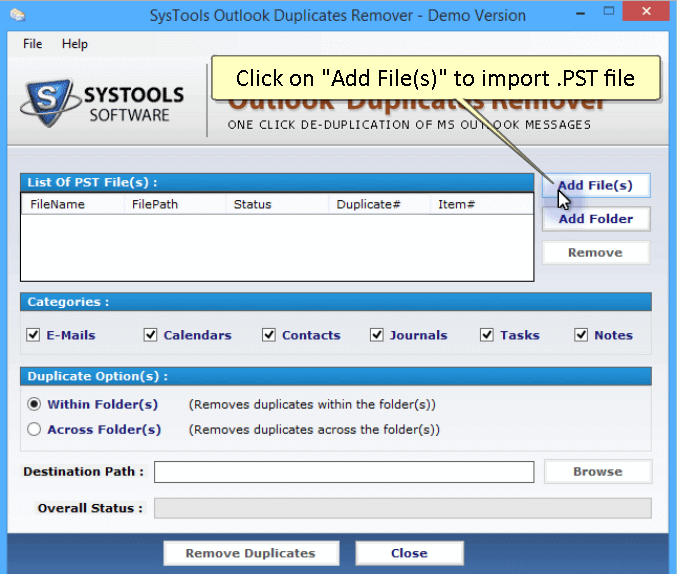Click Browse for destination path

(598, 472)
